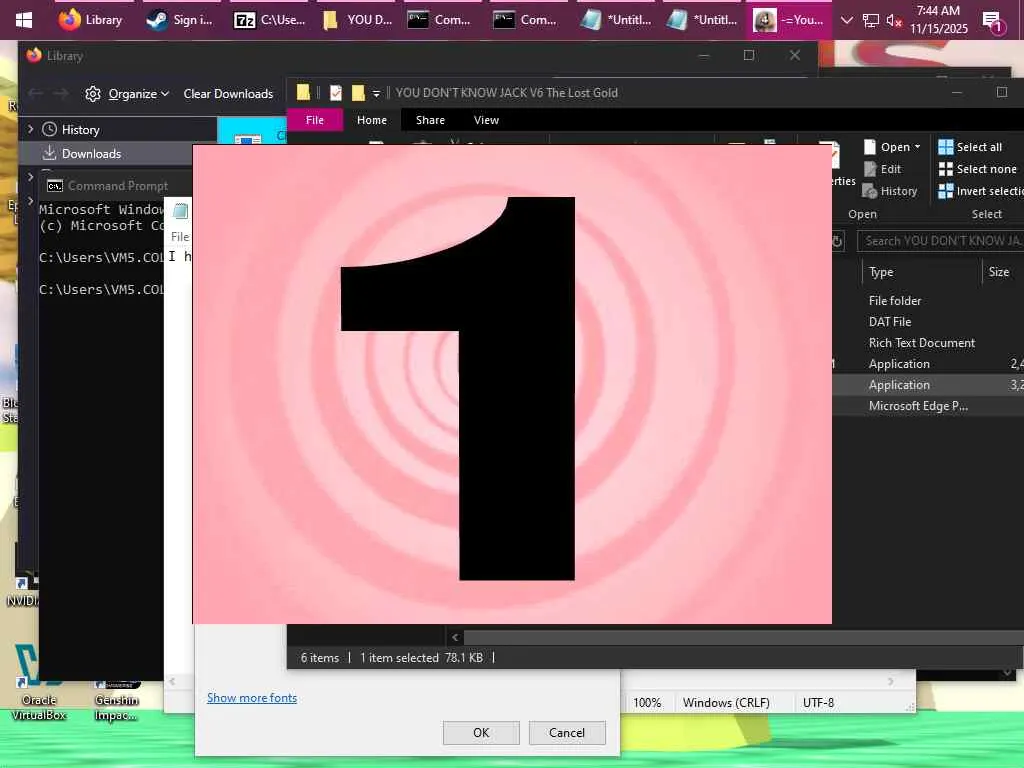Screen dimensions: 1024x768
Task: Open the clock showing 7:44 AM
Action: pos(938,20)
